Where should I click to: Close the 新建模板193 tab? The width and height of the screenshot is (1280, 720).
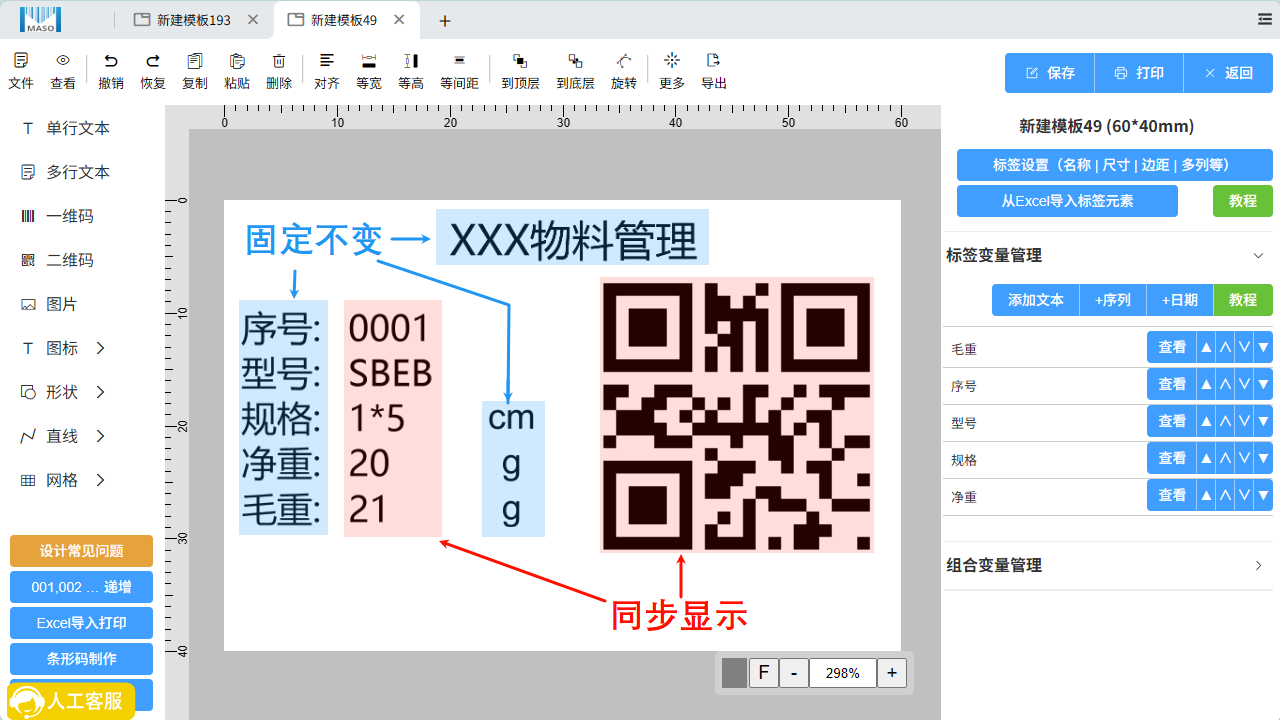tap(253, 20)
